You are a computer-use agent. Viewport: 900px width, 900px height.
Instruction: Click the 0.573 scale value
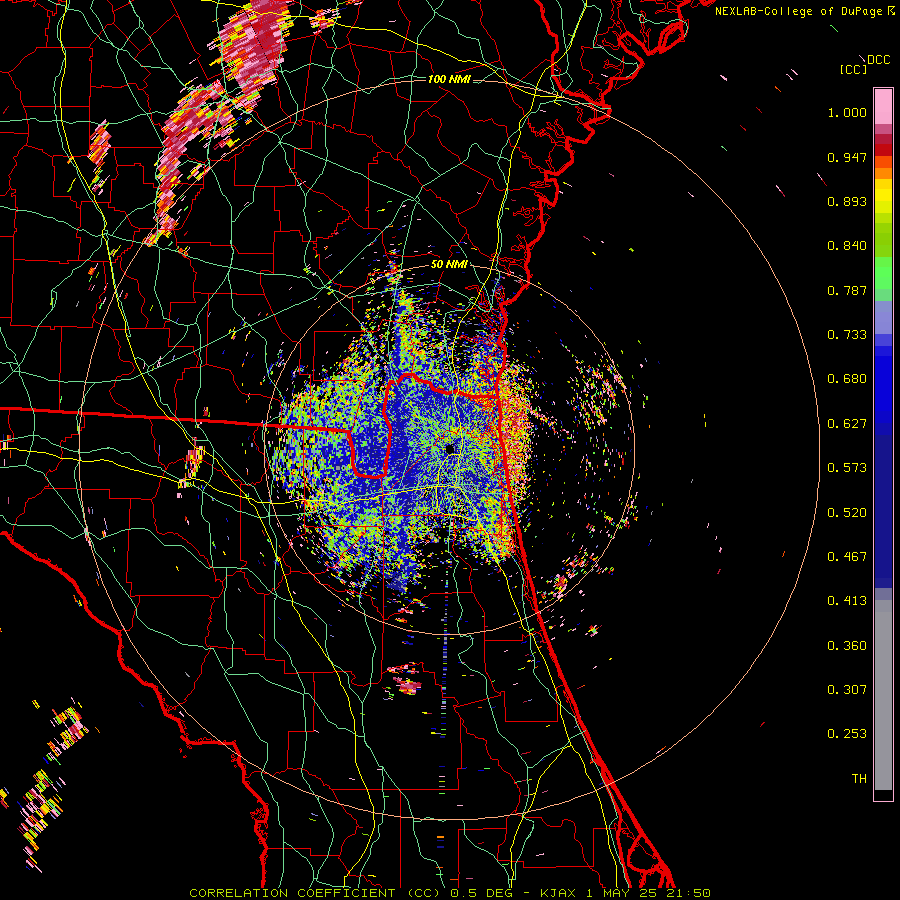[847, 468]
